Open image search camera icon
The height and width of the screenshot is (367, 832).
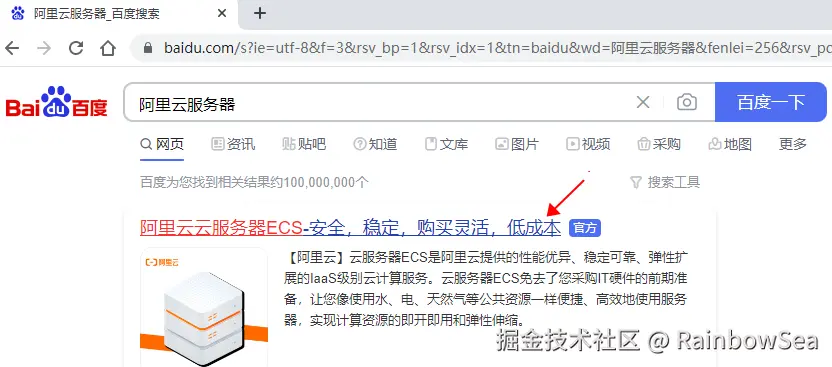[687, 102]
